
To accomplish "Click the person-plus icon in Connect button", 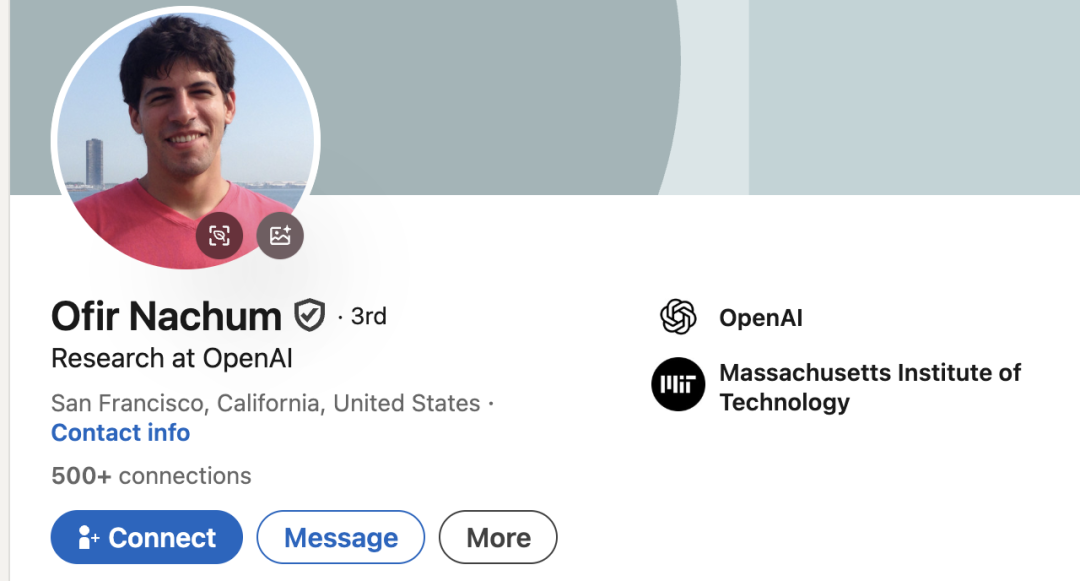I will (x=88, y=538).
